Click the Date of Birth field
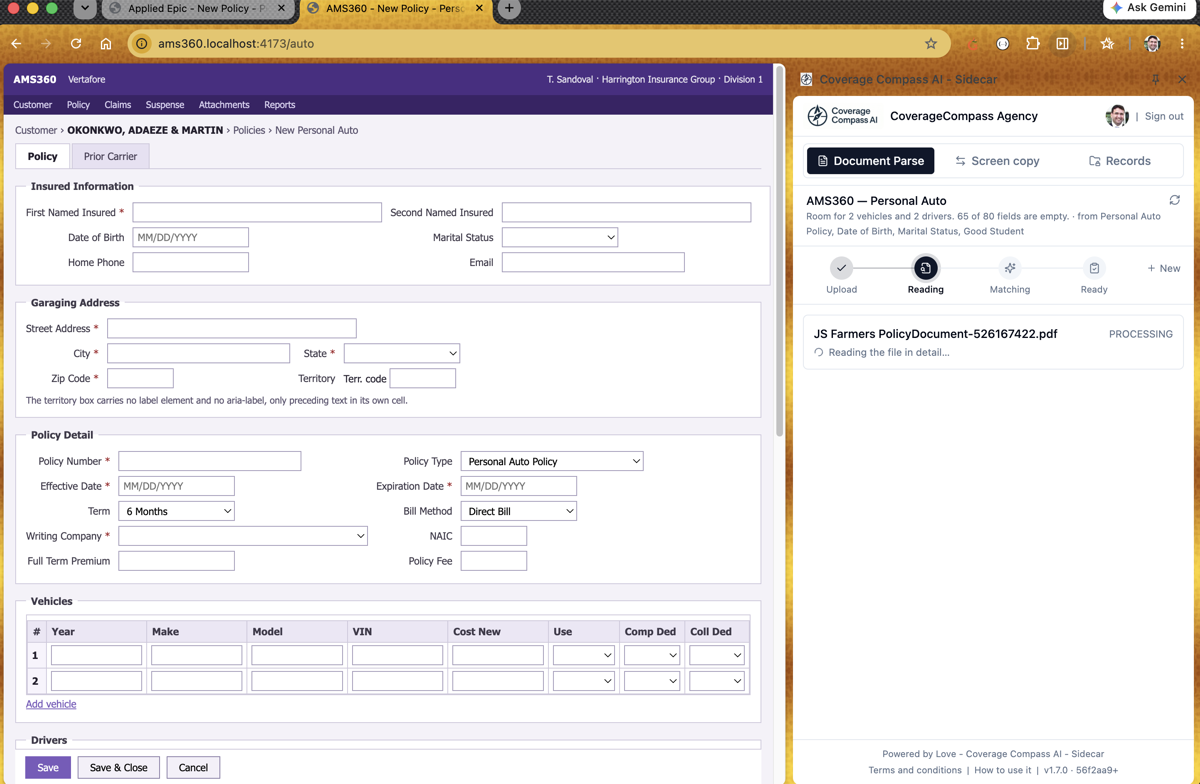Image resolution: width=1200 pixels, height=784 pixels. [x=190, y=237]
